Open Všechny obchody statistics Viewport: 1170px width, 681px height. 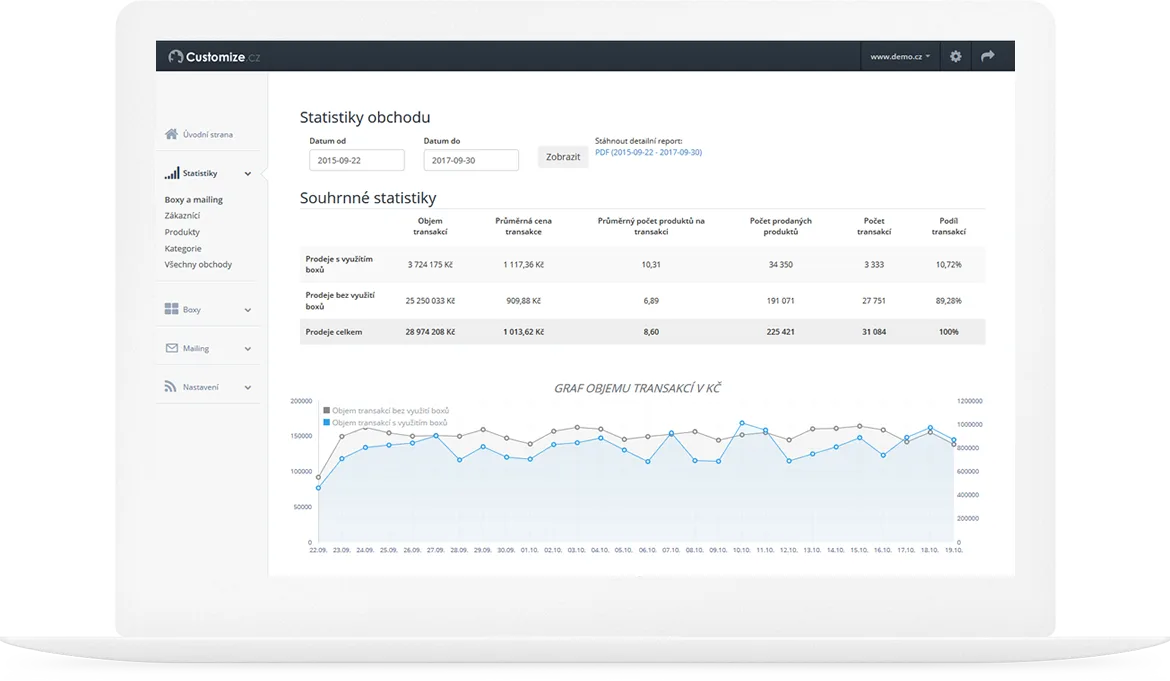coord(198,265)
